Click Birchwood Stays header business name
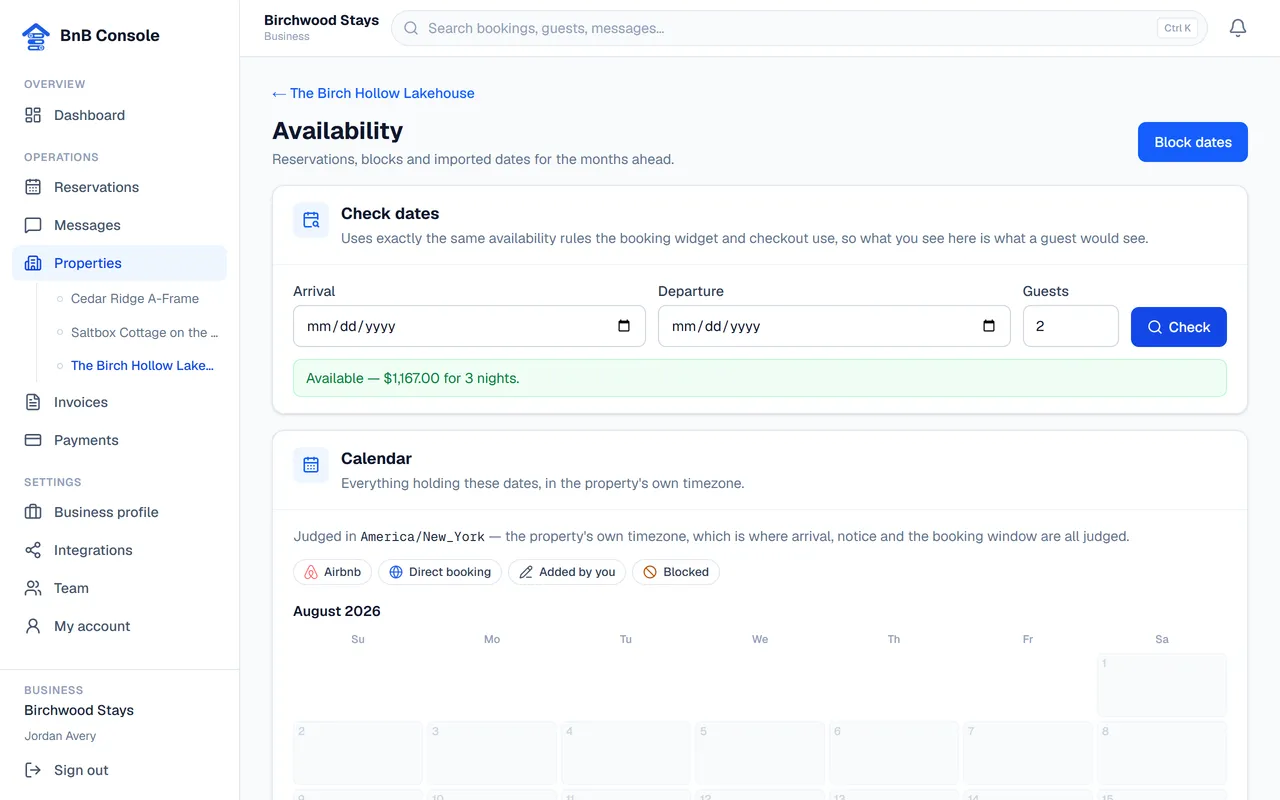Screen dimensions: 1280x800 point(321,20)
